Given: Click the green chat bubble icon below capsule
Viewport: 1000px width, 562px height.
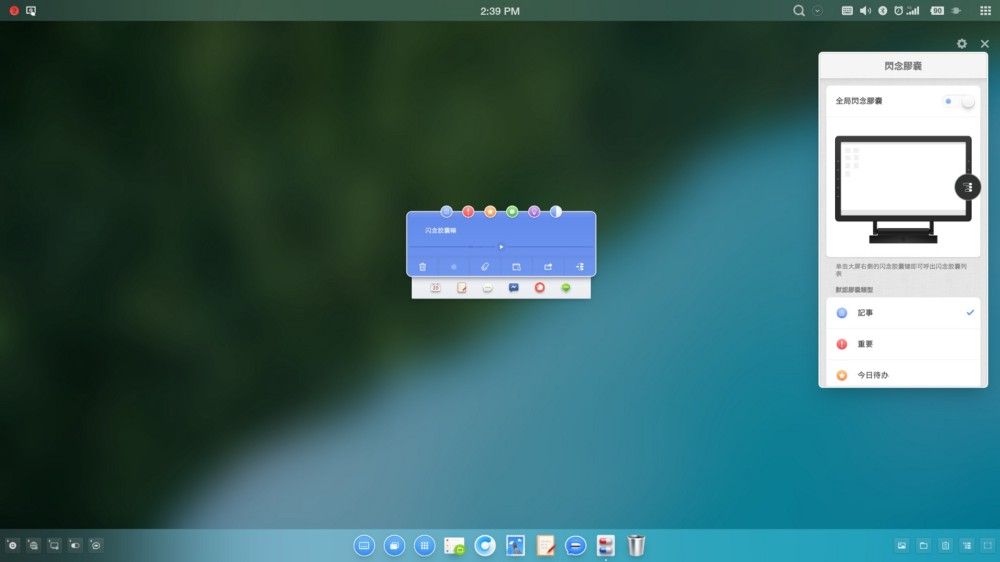Looking at the screenshot, I should click(566, 288).
